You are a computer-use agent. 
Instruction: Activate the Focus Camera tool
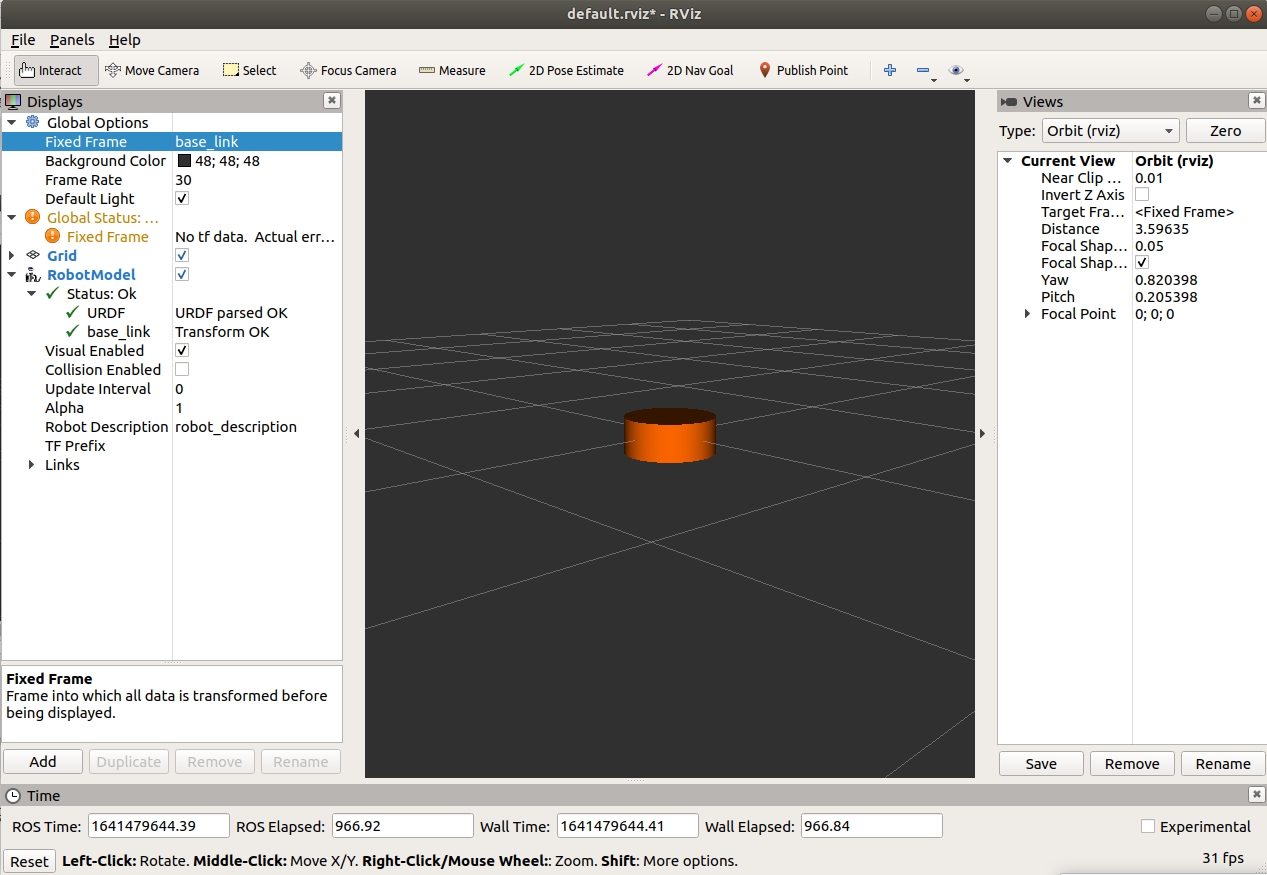coord(348,70)
